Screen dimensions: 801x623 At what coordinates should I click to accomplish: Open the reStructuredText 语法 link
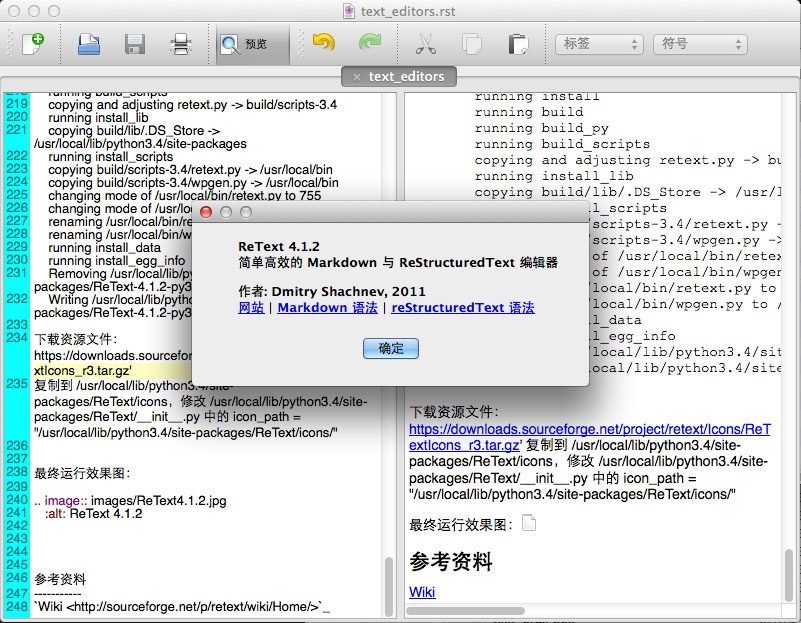[x=463, y=308]
